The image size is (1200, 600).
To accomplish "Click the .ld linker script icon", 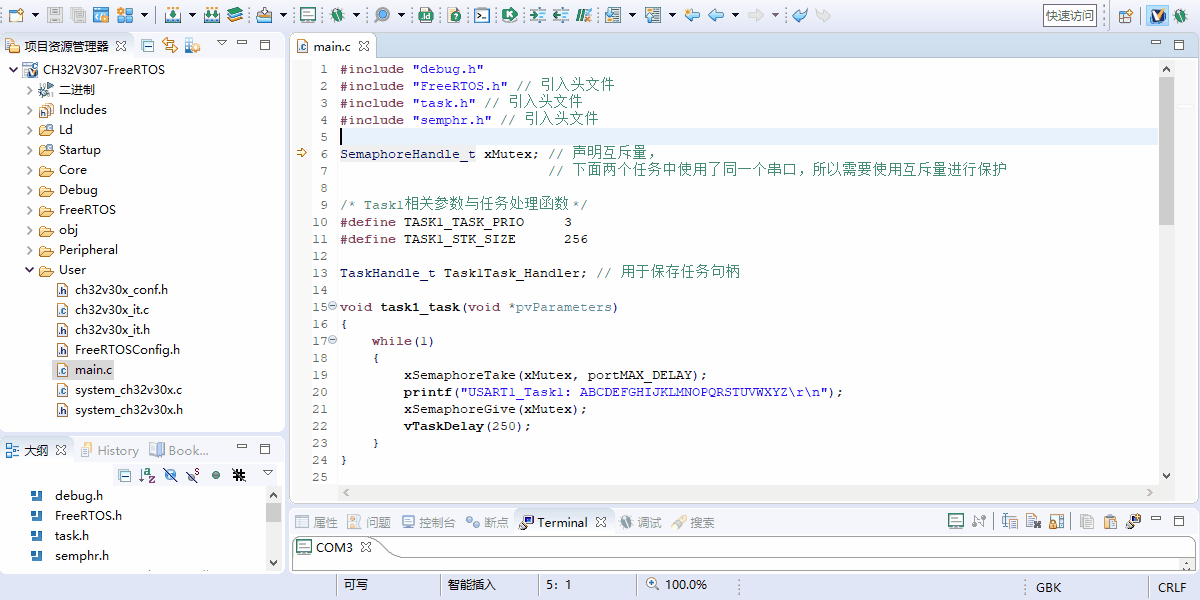I will [426, 15].
